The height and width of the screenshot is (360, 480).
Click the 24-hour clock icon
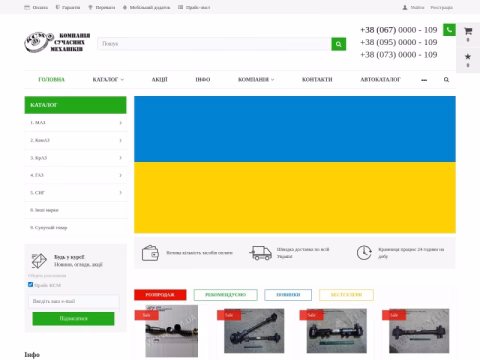tap(364, 253)
